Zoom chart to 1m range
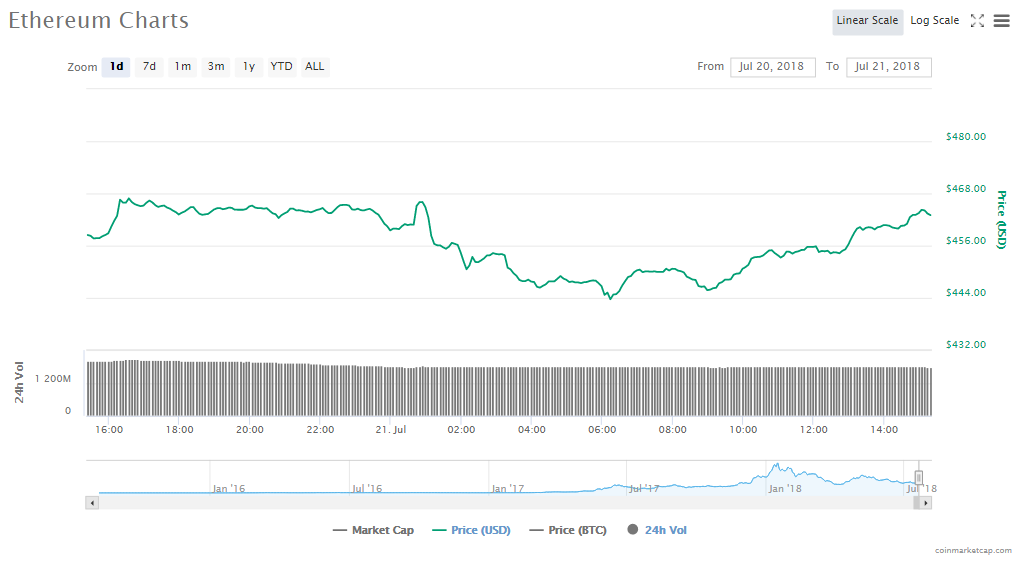1022x563 pixels. point(182,67)
